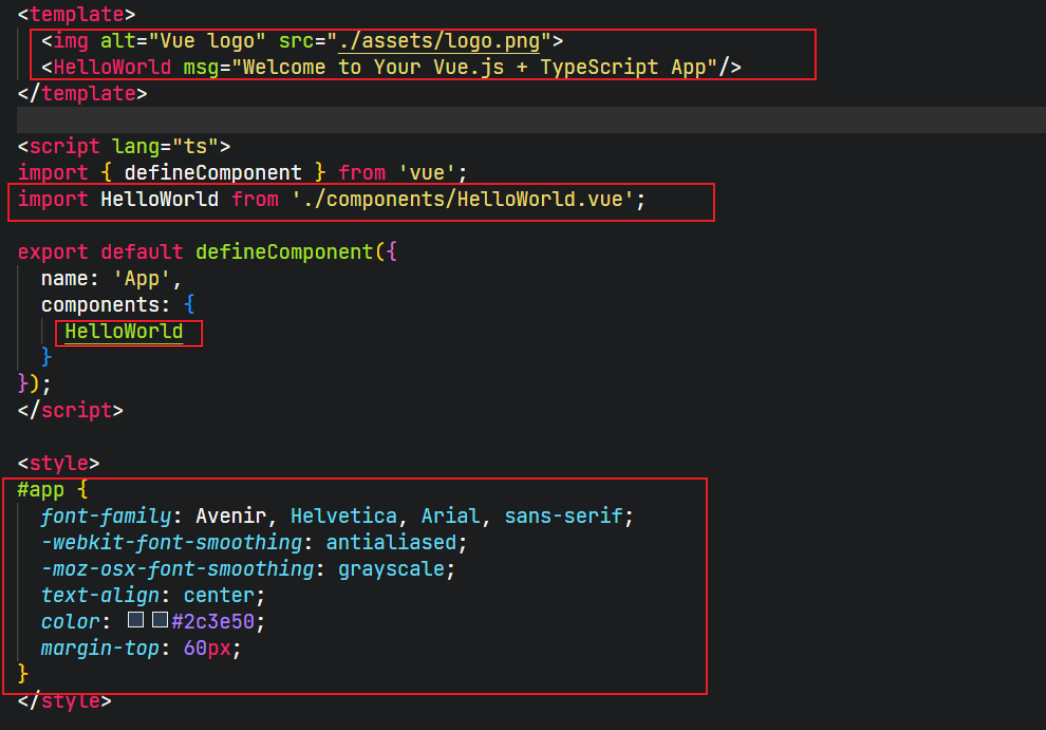Screen dimensions: 1046x730
Task: Click 'export default' keywords
Action: 100,252
